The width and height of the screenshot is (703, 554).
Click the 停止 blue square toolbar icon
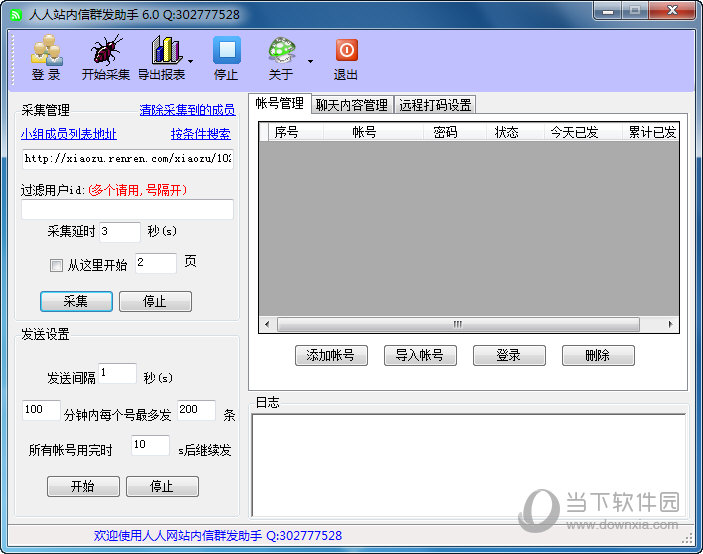pyautogui.click(x=226, y=49)
